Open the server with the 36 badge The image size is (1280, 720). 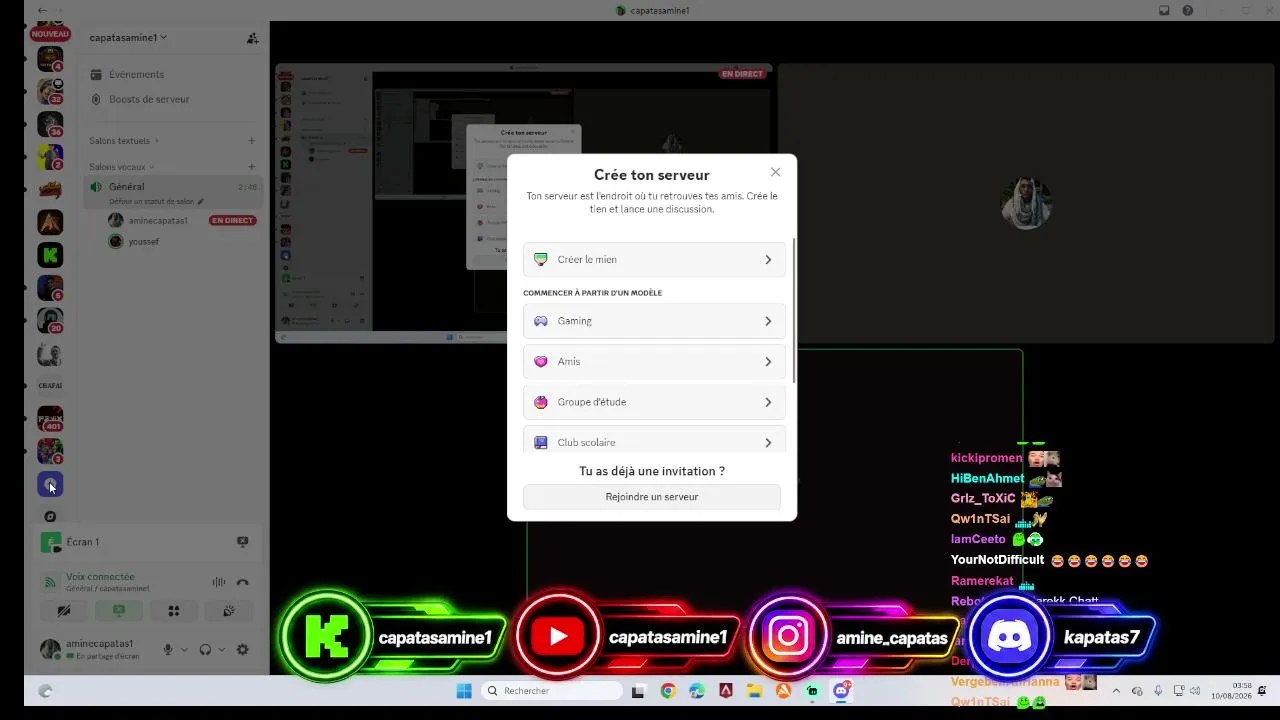coord(50,124)
